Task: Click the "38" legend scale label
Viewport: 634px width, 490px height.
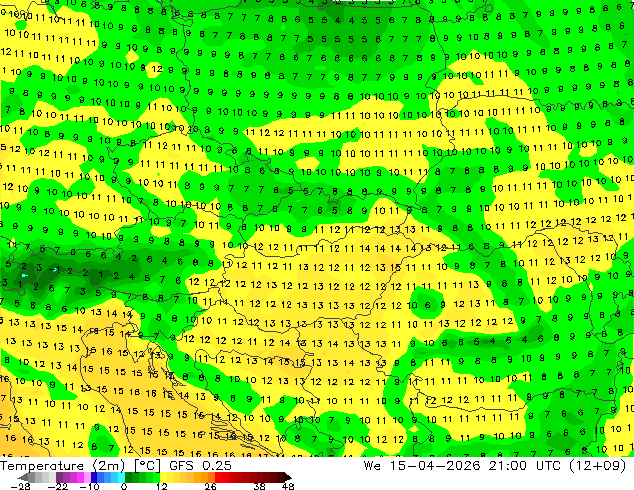Action: pyautogui.click(x=259, y=486)
